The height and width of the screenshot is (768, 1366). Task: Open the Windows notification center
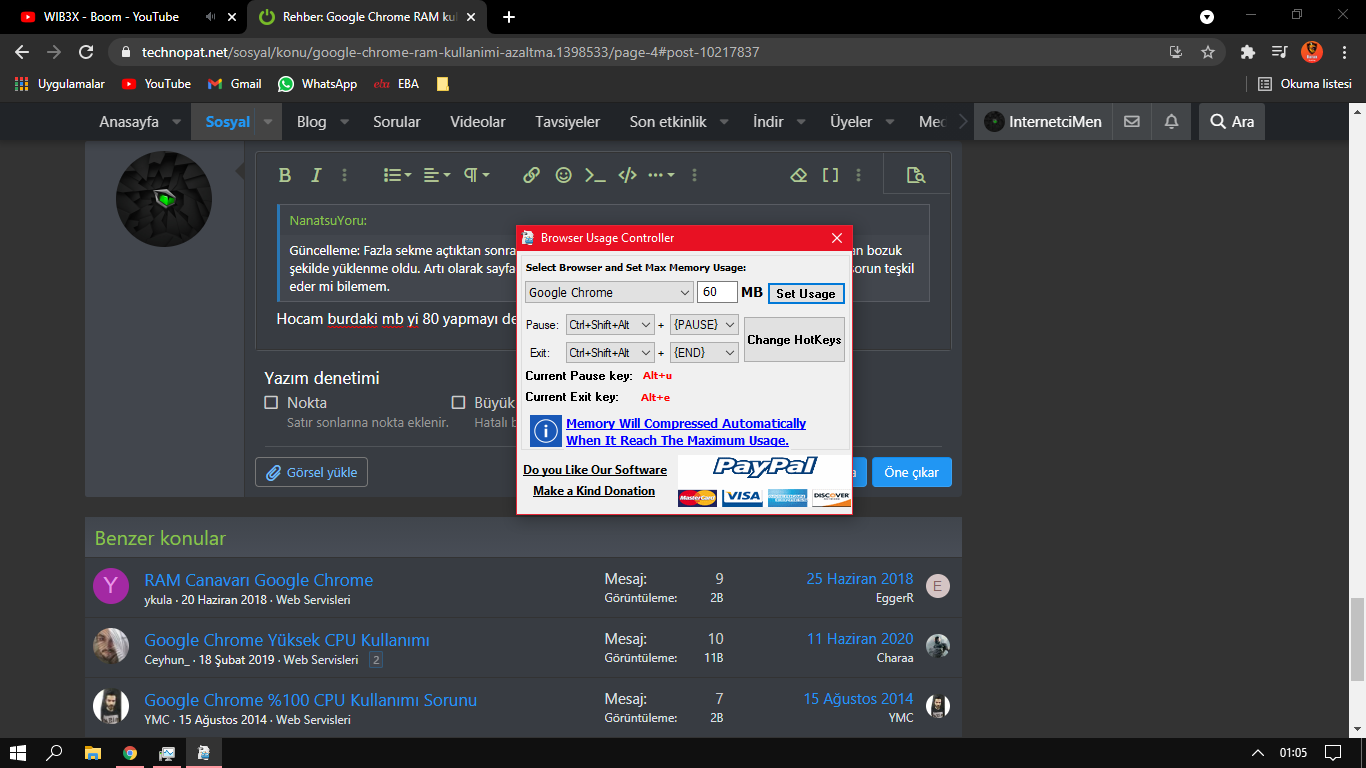tap(1333, 753)
